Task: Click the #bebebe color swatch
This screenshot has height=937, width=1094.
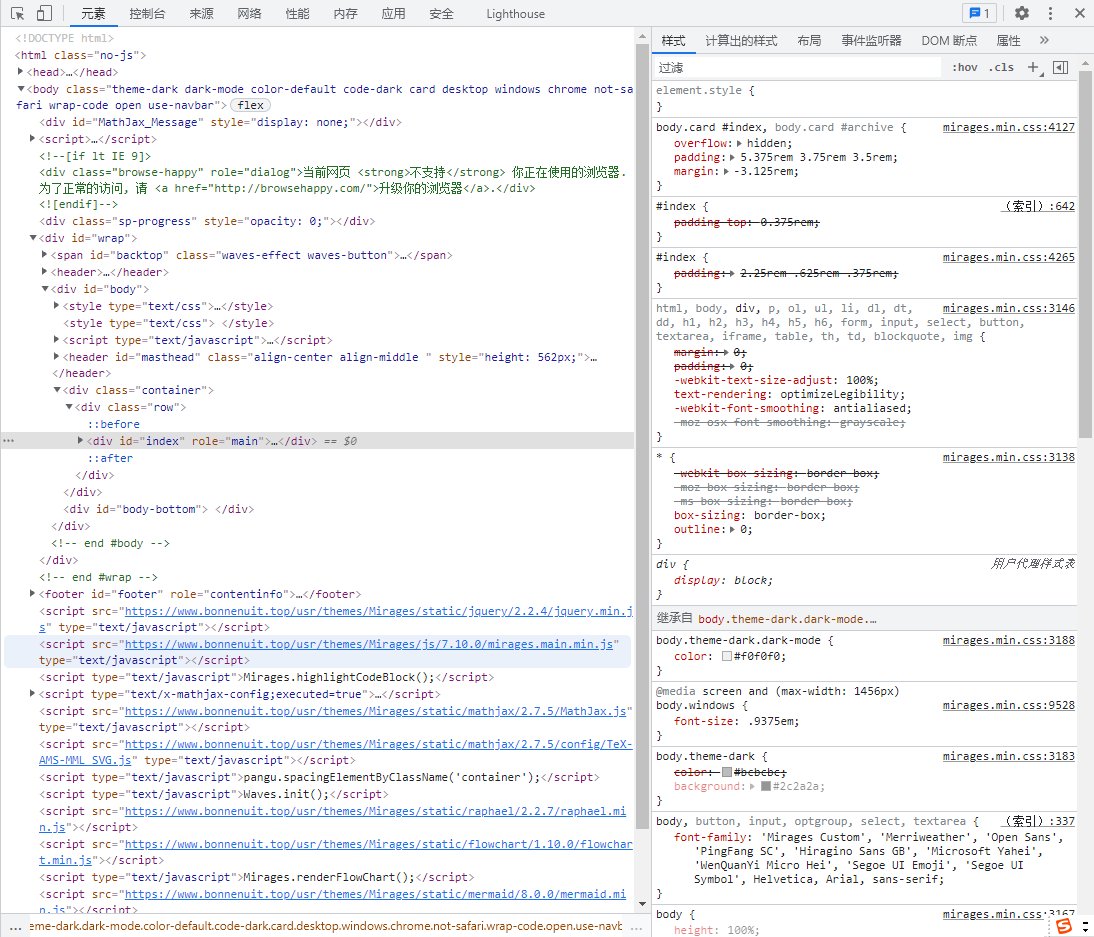Action: [727, 772]
